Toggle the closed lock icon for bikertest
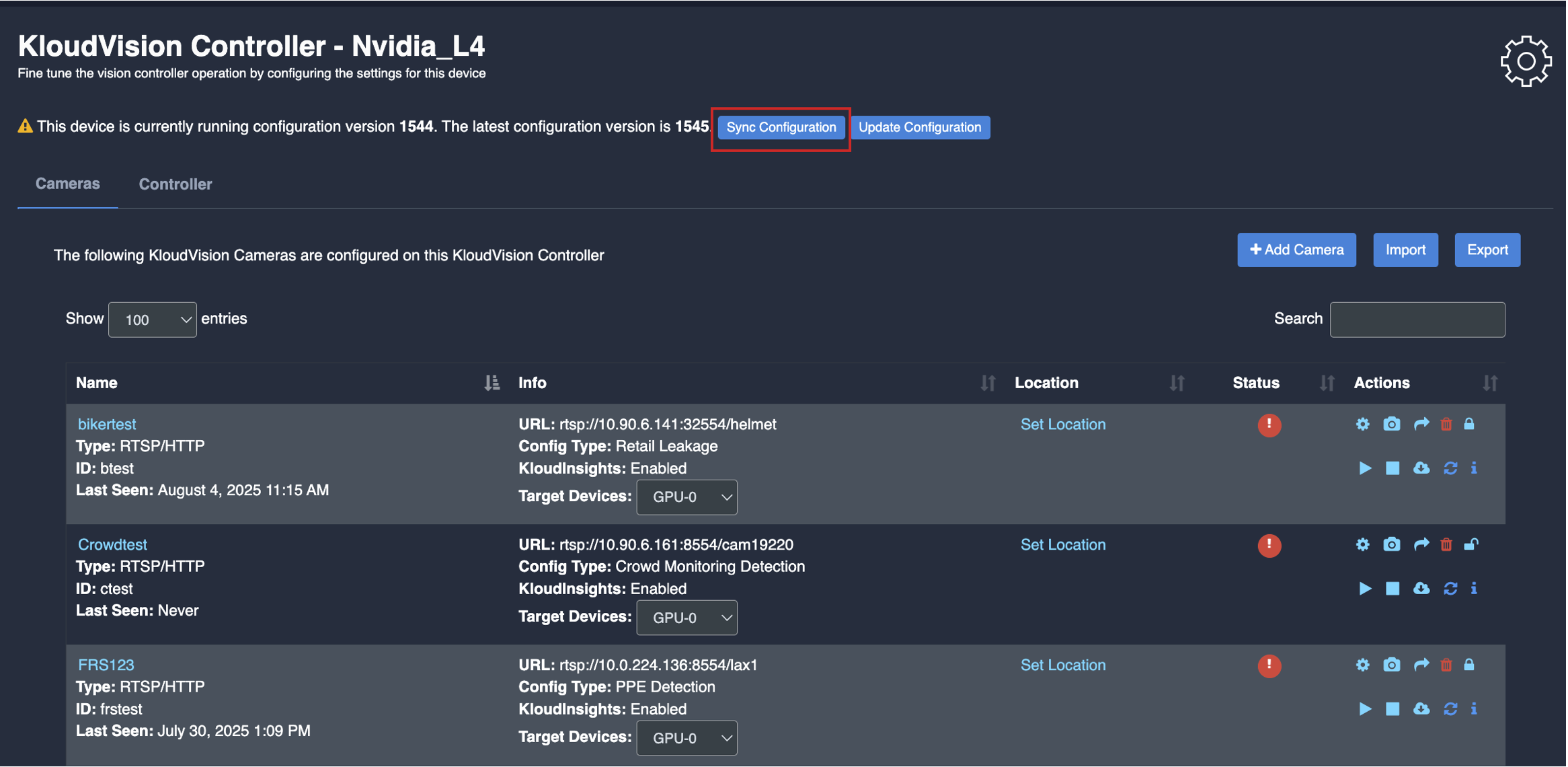The height and width of the screenshot is (767, 1568). tap(1469, 424)
